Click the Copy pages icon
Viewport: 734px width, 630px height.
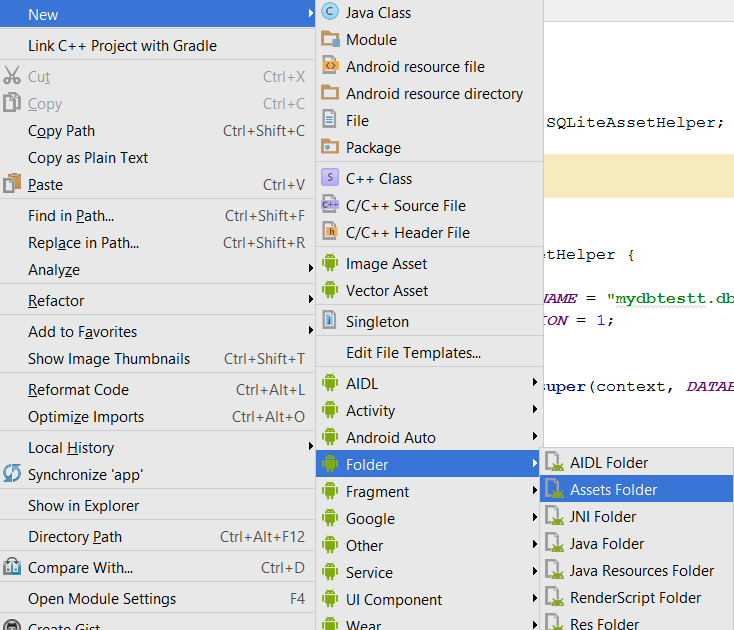[12, 103]
